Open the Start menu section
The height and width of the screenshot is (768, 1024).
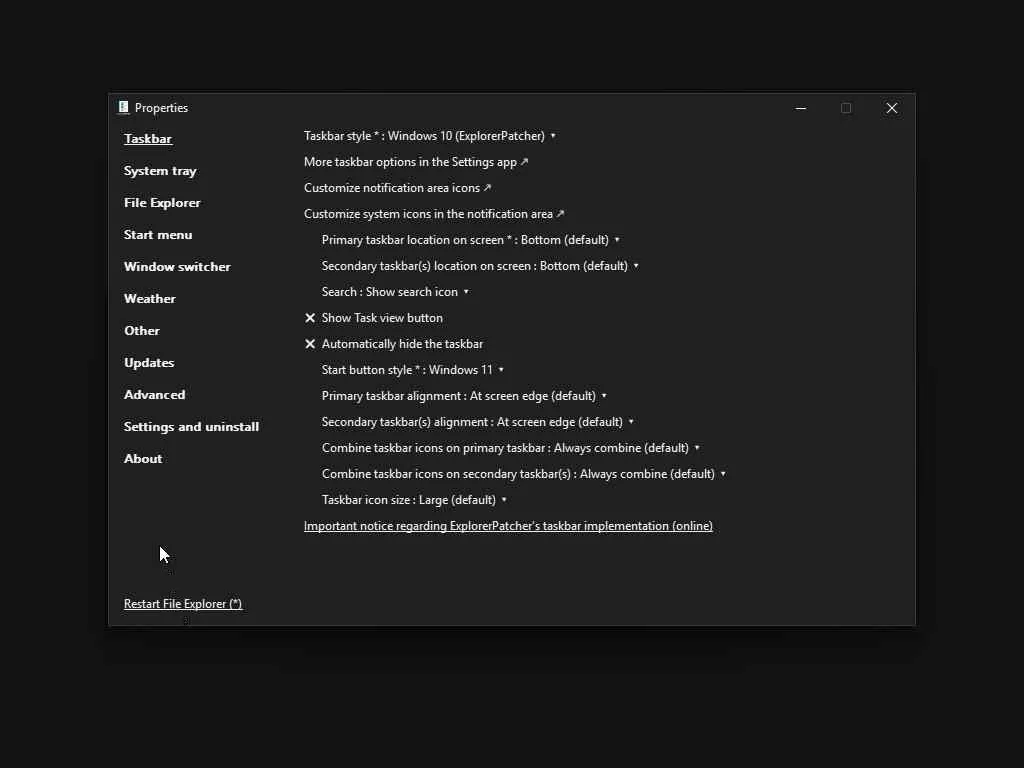coord(158,234)
